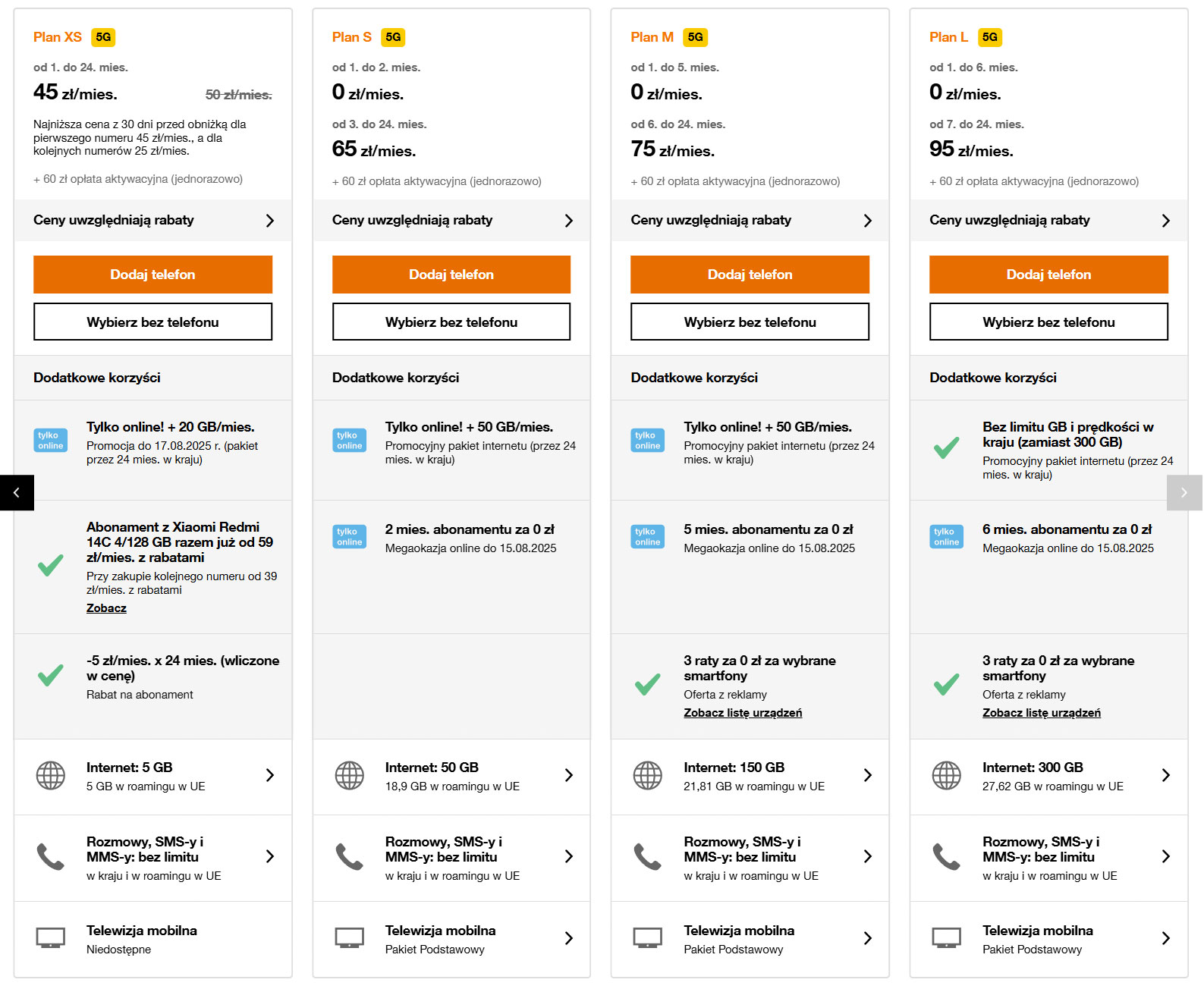Open Plan M Telewizja mobilna details arrow
Screen dimensions: 1204x989
pos(868,938)
